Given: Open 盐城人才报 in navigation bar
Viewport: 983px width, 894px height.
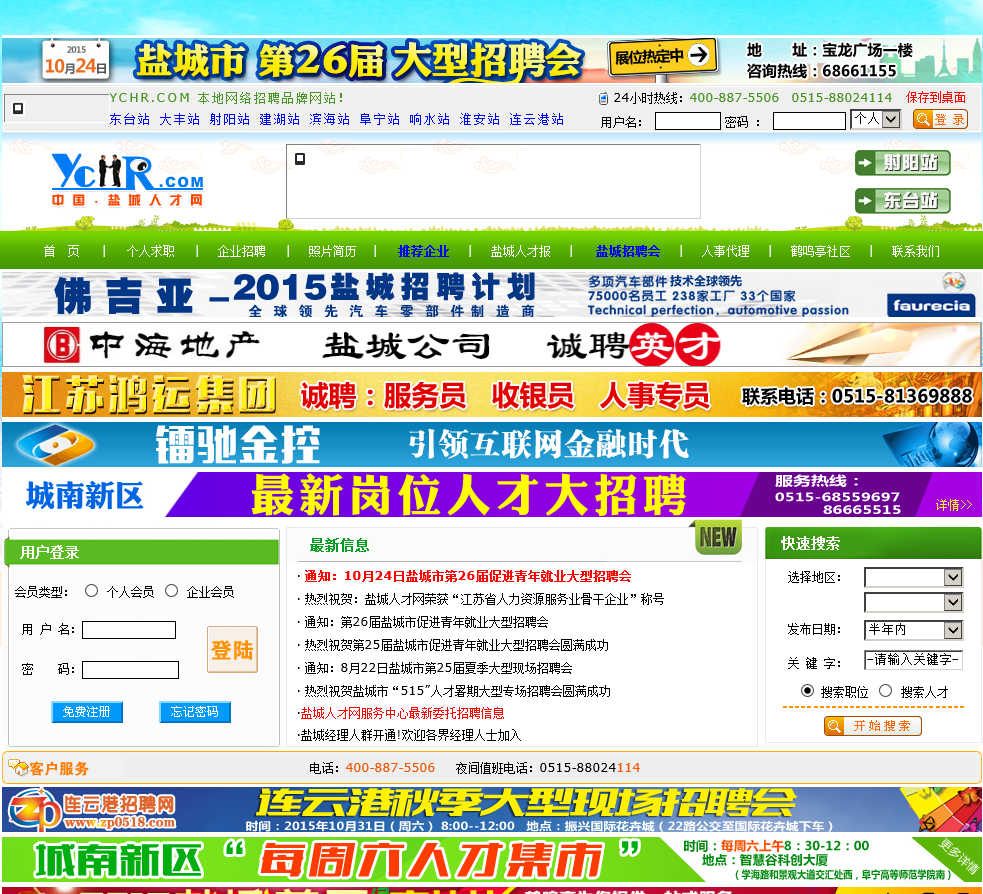Looking at the screenshot, I should (x=520, y=251).
